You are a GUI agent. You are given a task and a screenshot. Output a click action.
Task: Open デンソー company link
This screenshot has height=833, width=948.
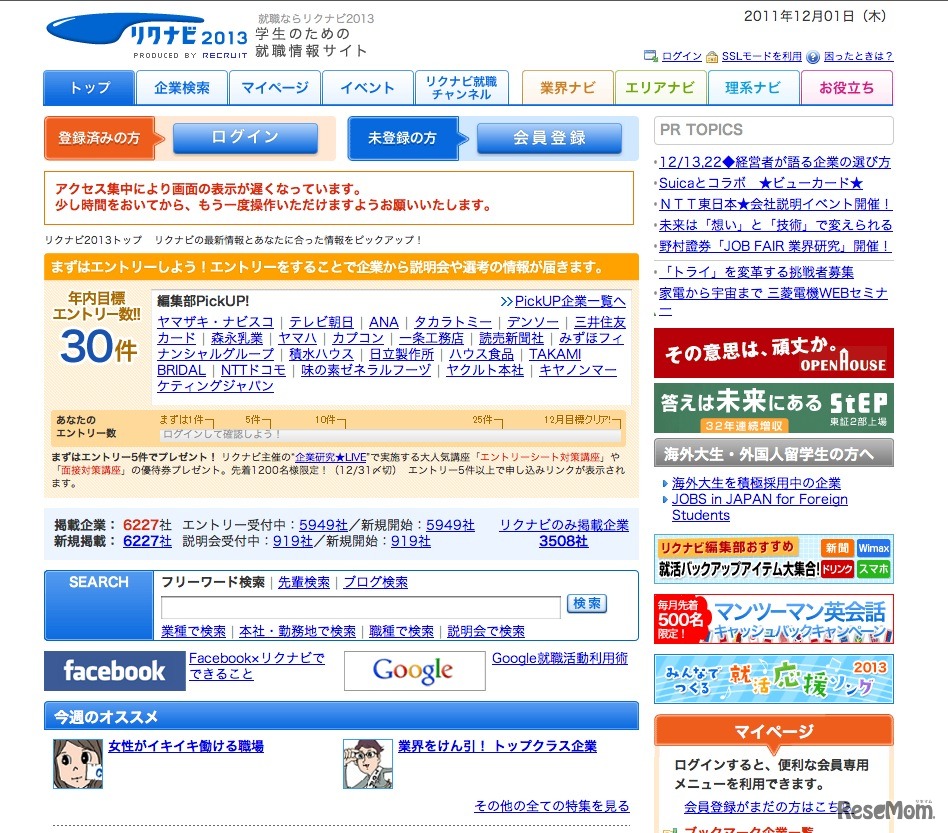click(x=533, y=322)
